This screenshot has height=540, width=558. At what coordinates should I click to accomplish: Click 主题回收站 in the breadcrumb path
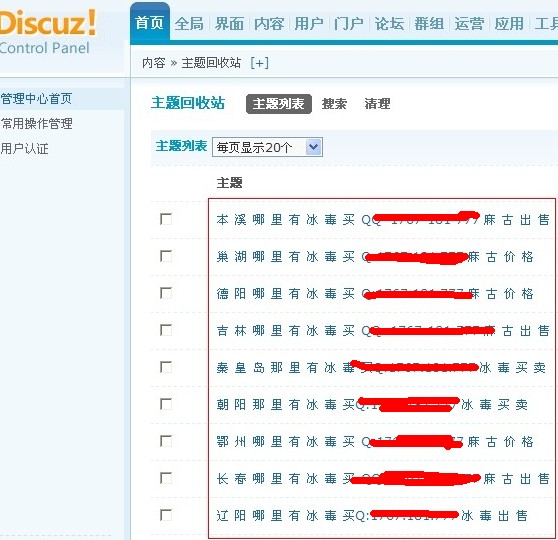211,63
